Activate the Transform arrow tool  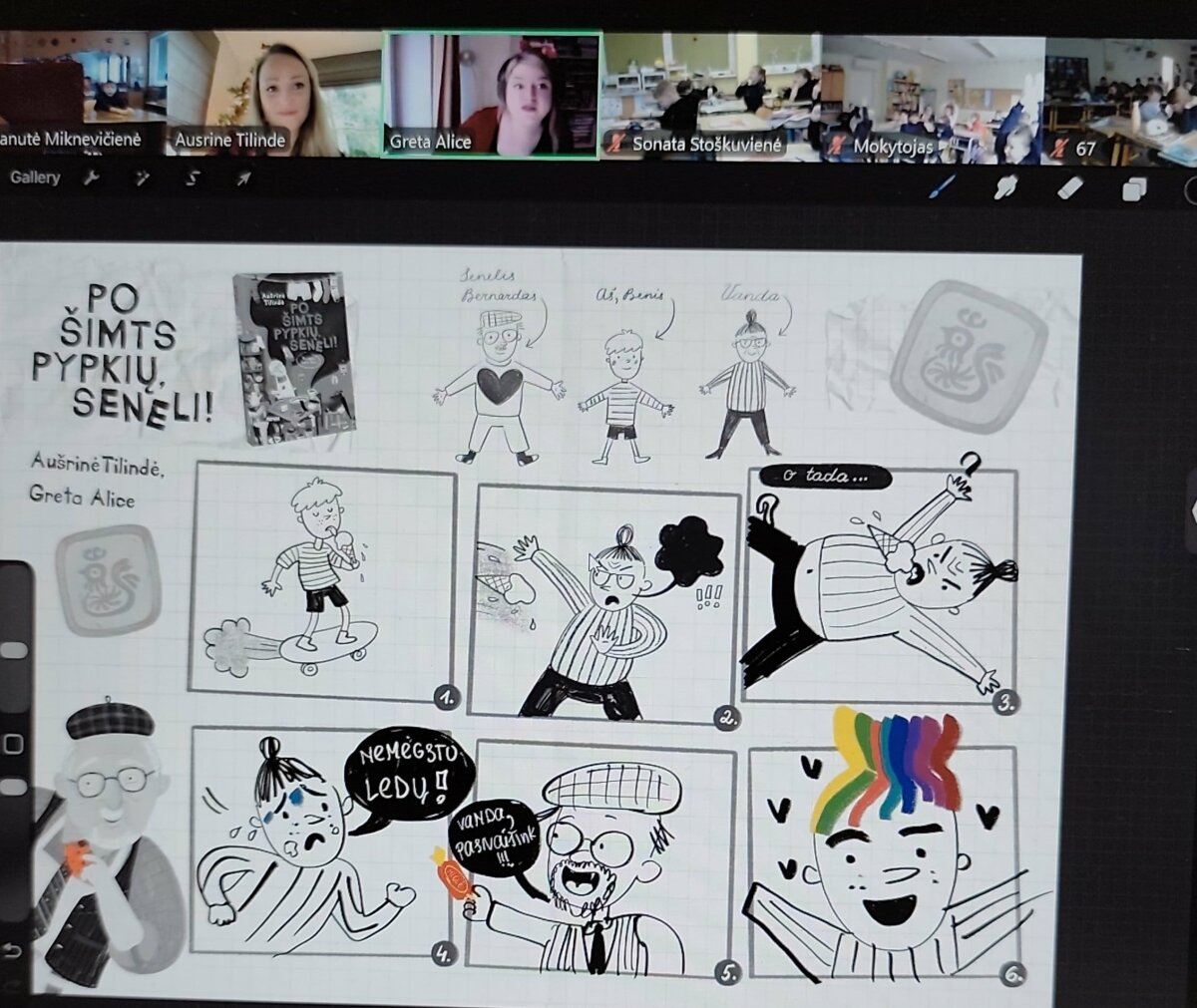(x=243, y=178)
